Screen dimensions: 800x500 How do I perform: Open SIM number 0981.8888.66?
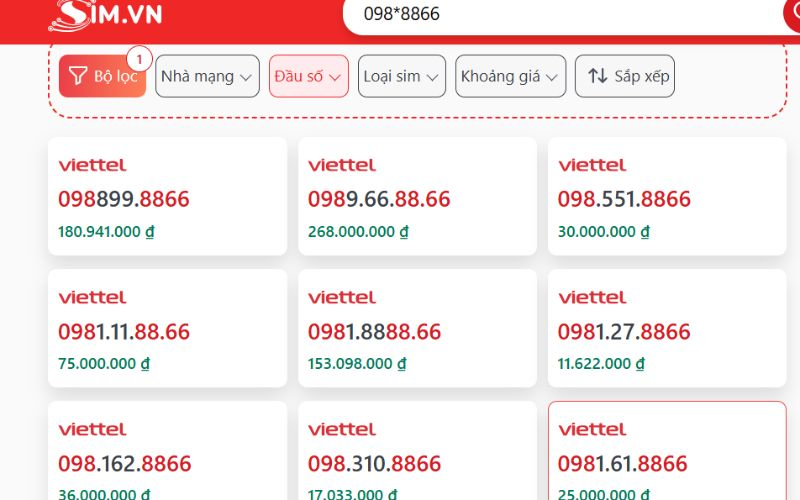pos(374,332)
